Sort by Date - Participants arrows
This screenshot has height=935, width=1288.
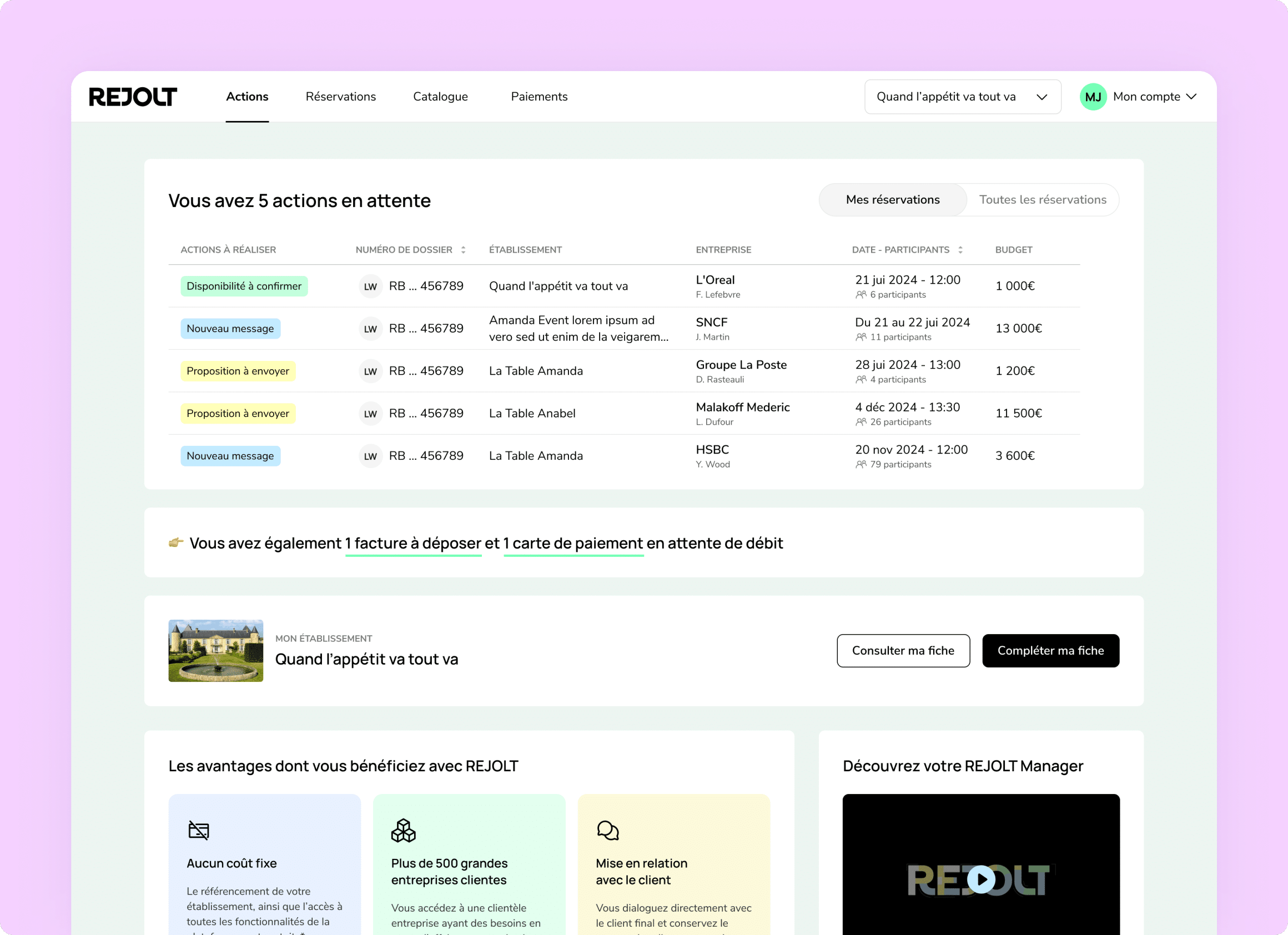(960, 250)
